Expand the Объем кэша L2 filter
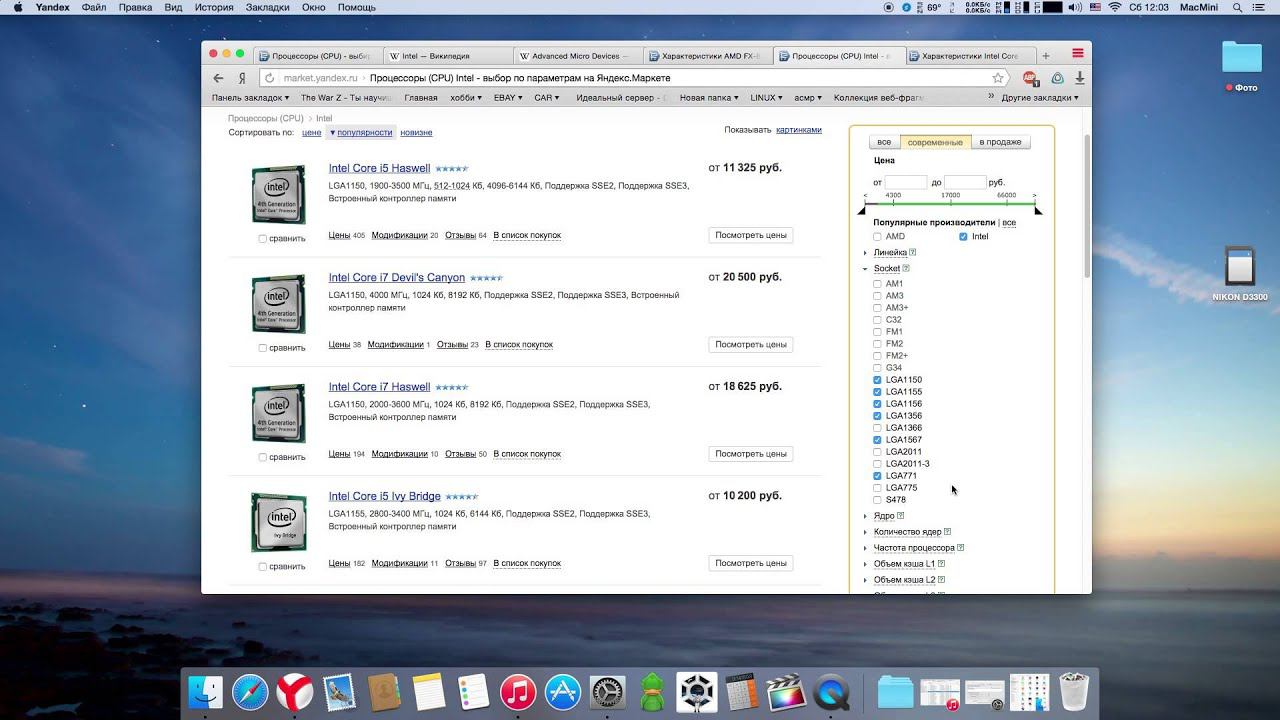 [x=904, y=580]
